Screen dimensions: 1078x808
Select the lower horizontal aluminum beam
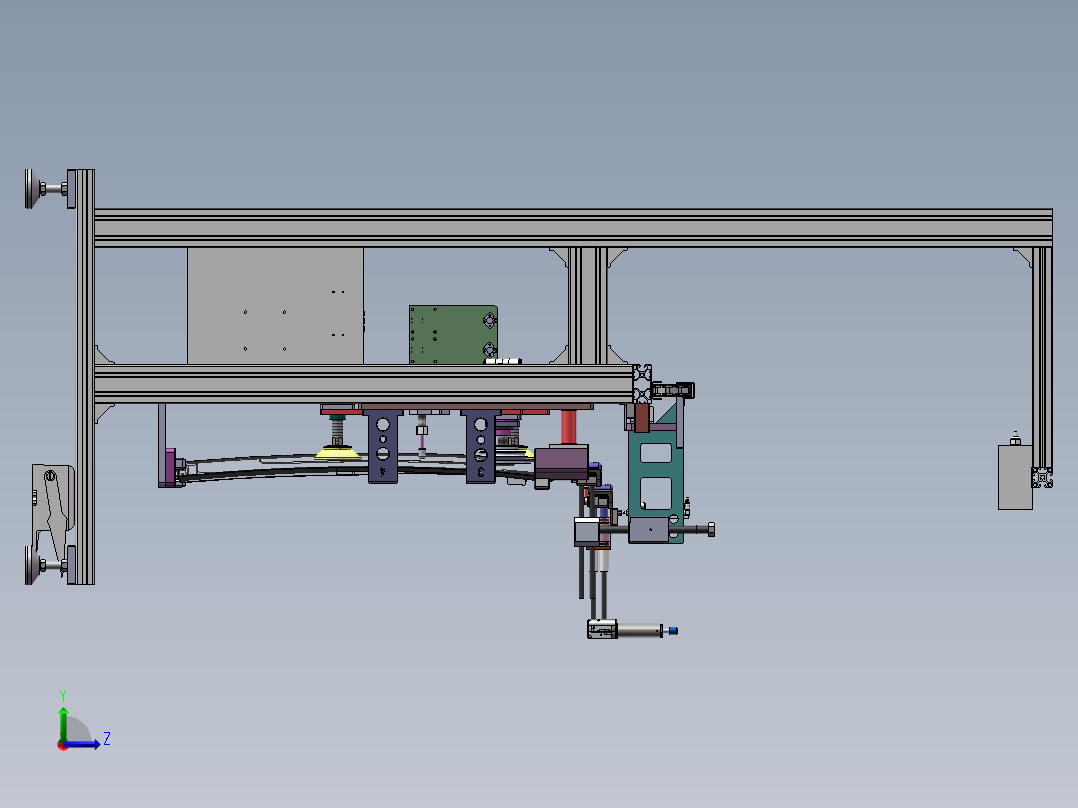[364, 384]
